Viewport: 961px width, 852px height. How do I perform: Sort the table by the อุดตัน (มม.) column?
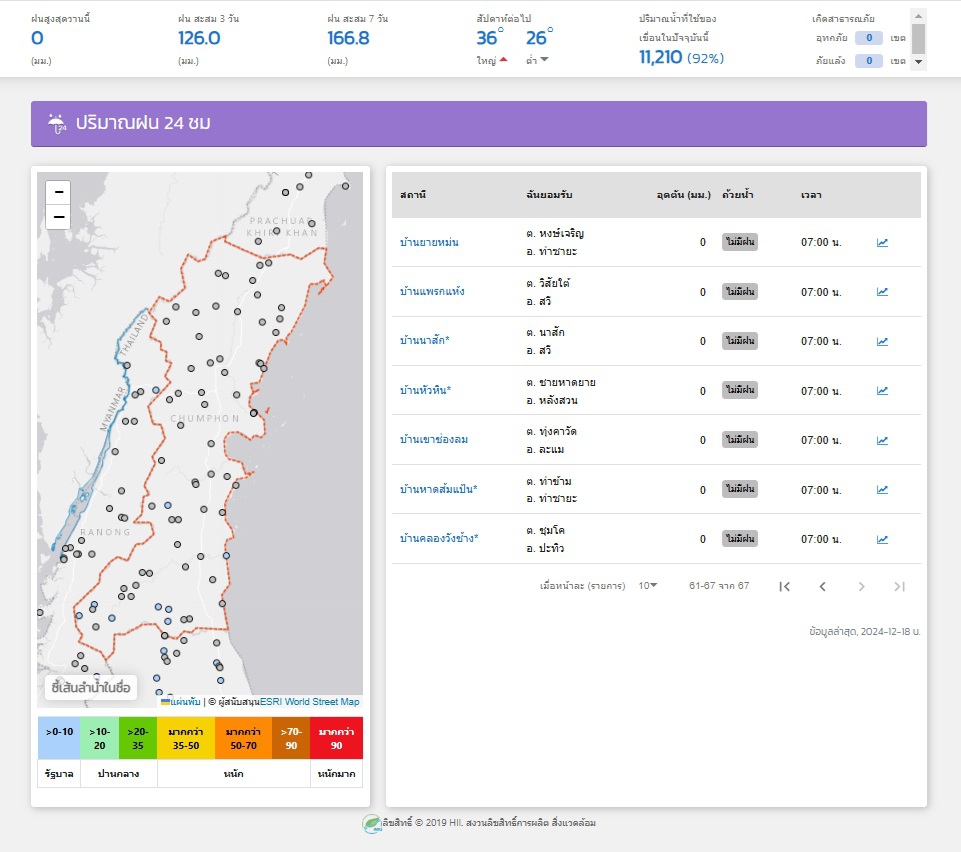click(683, 195)
